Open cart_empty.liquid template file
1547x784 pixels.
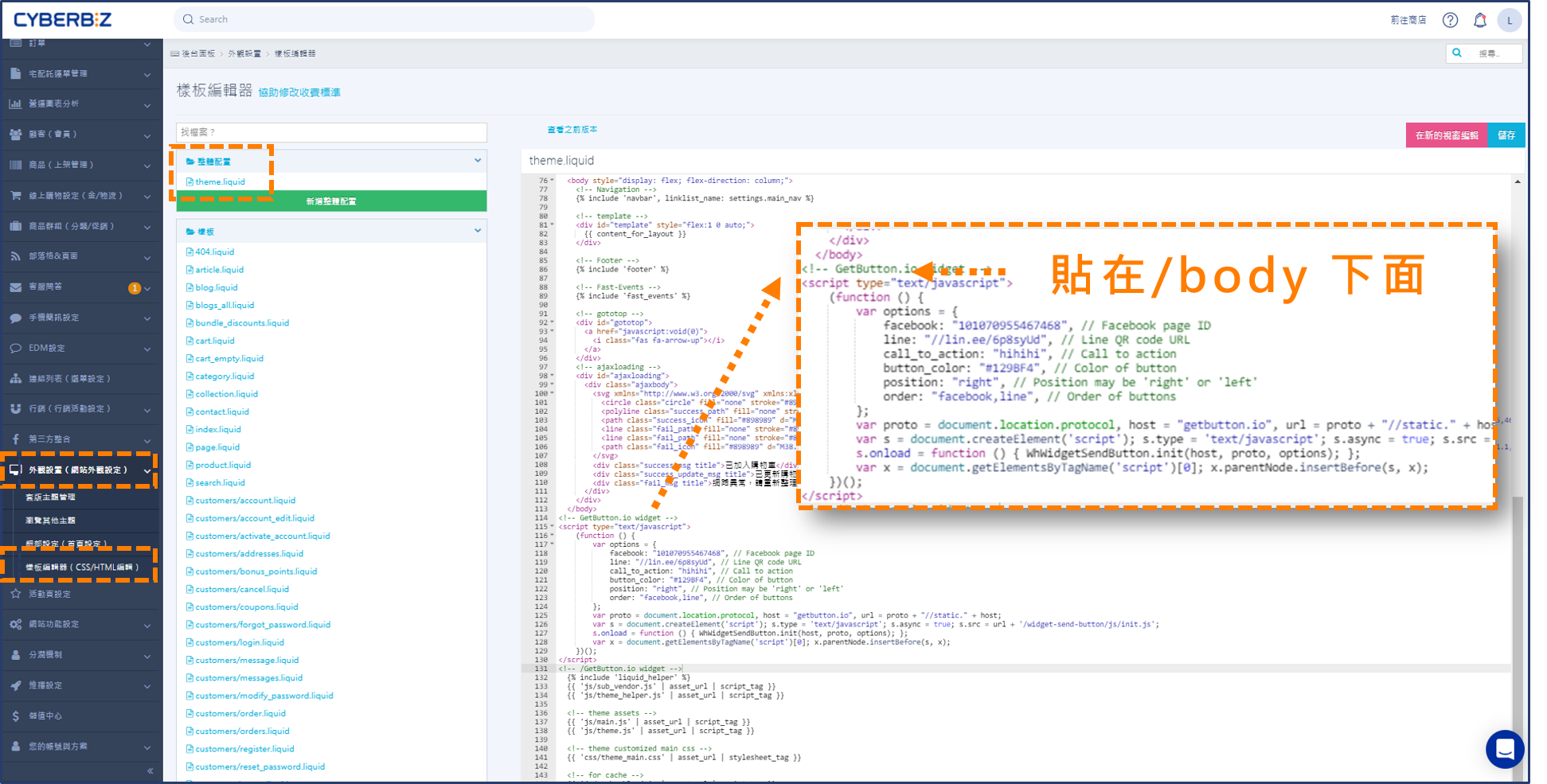pos(229,358)
